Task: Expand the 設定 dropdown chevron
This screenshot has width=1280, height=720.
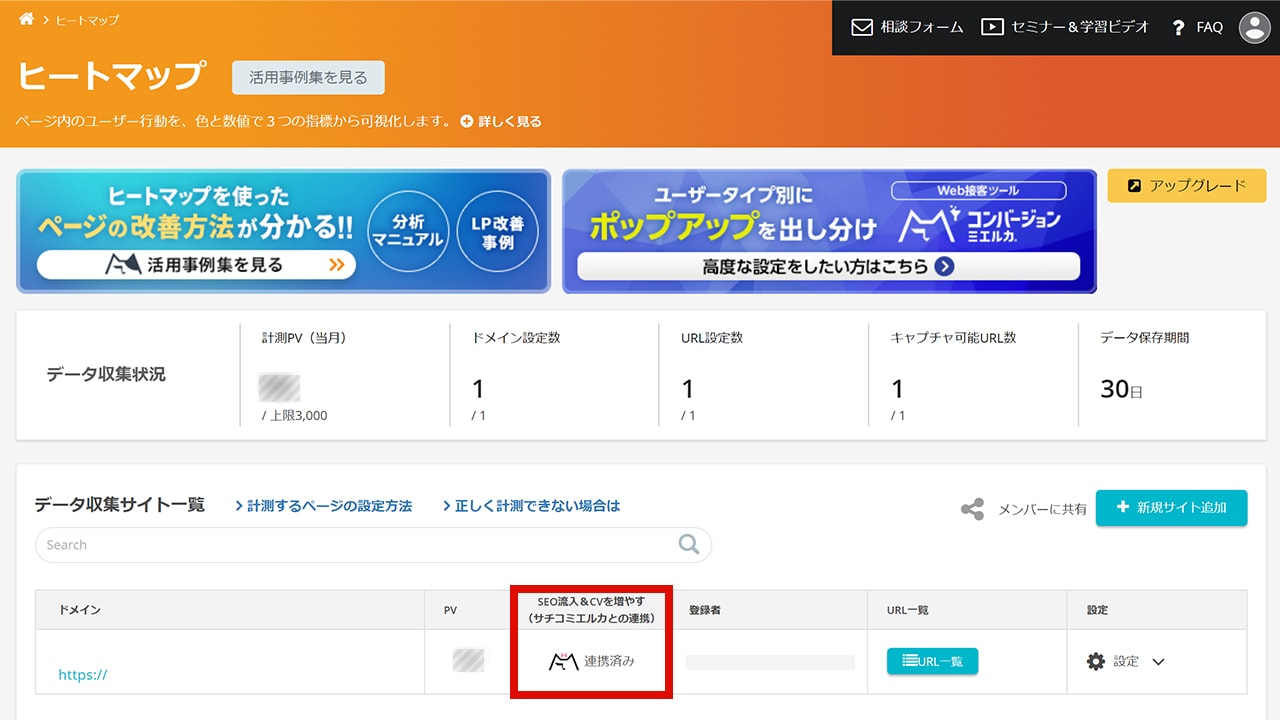Action: pyautogui.click(x=1158, y=661)
